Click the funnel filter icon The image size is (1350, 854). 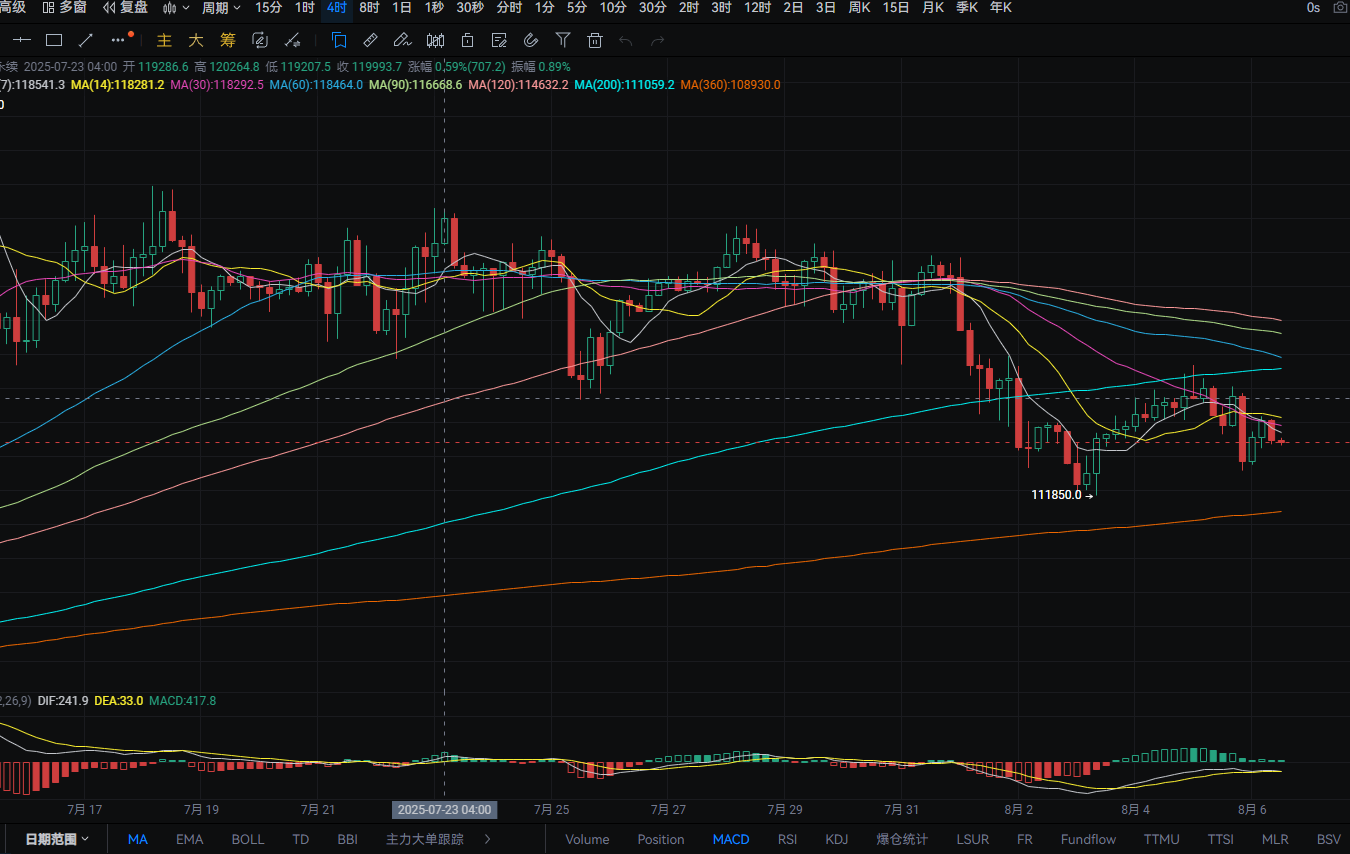pyautogui.click(x=563, y=40)
